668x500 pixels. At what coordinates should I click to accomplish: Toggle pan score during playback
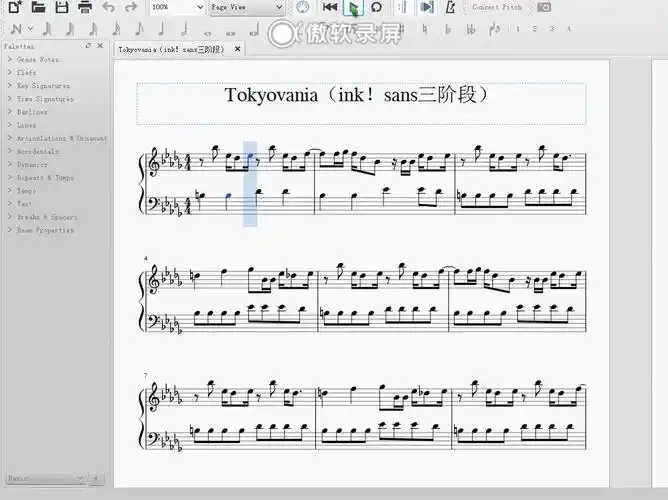[x=426, y=7]
